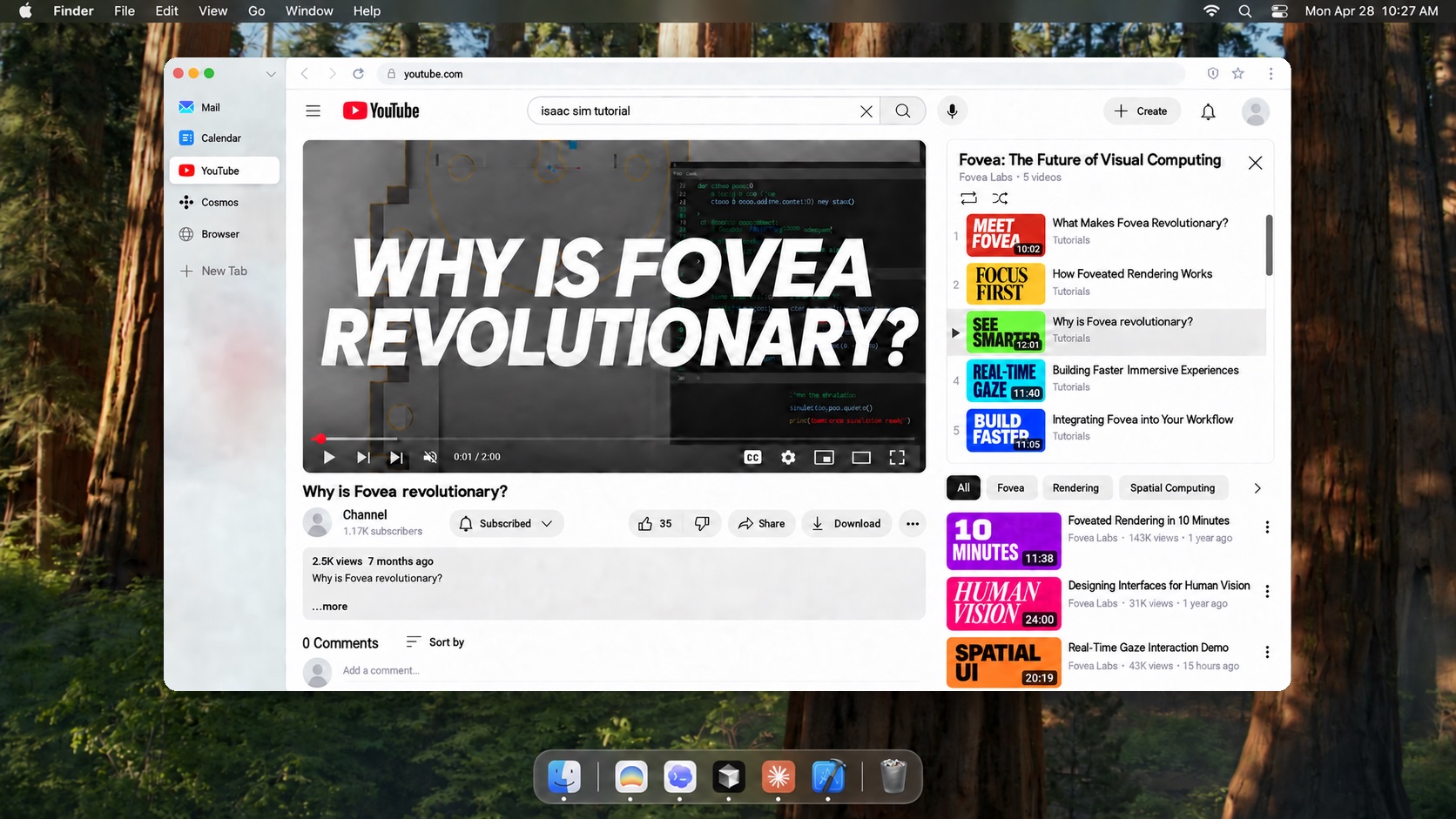Image resolution: width=1456 pixels, height=819 pixels.
Task: Show more filter chips with arrow
Action: pos(1257,488)
